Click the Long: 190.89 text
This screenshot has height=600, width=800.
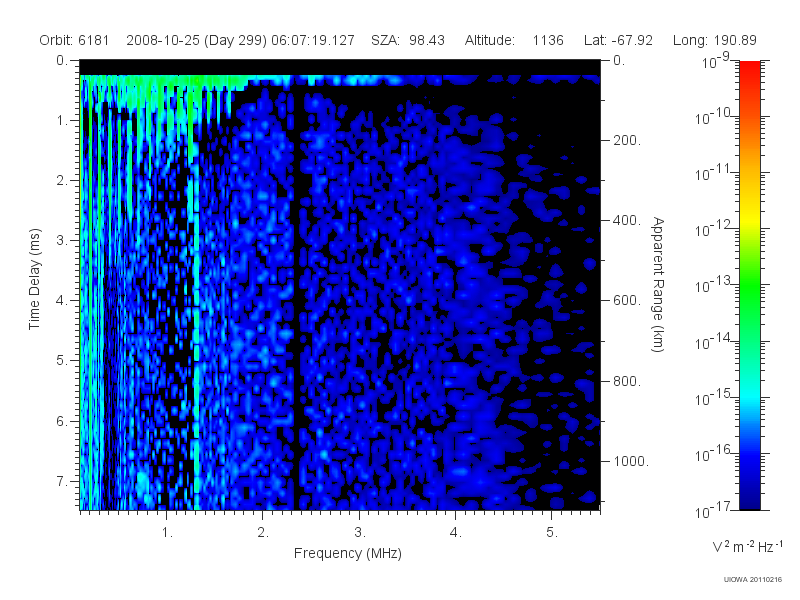(x=714, y=40)
